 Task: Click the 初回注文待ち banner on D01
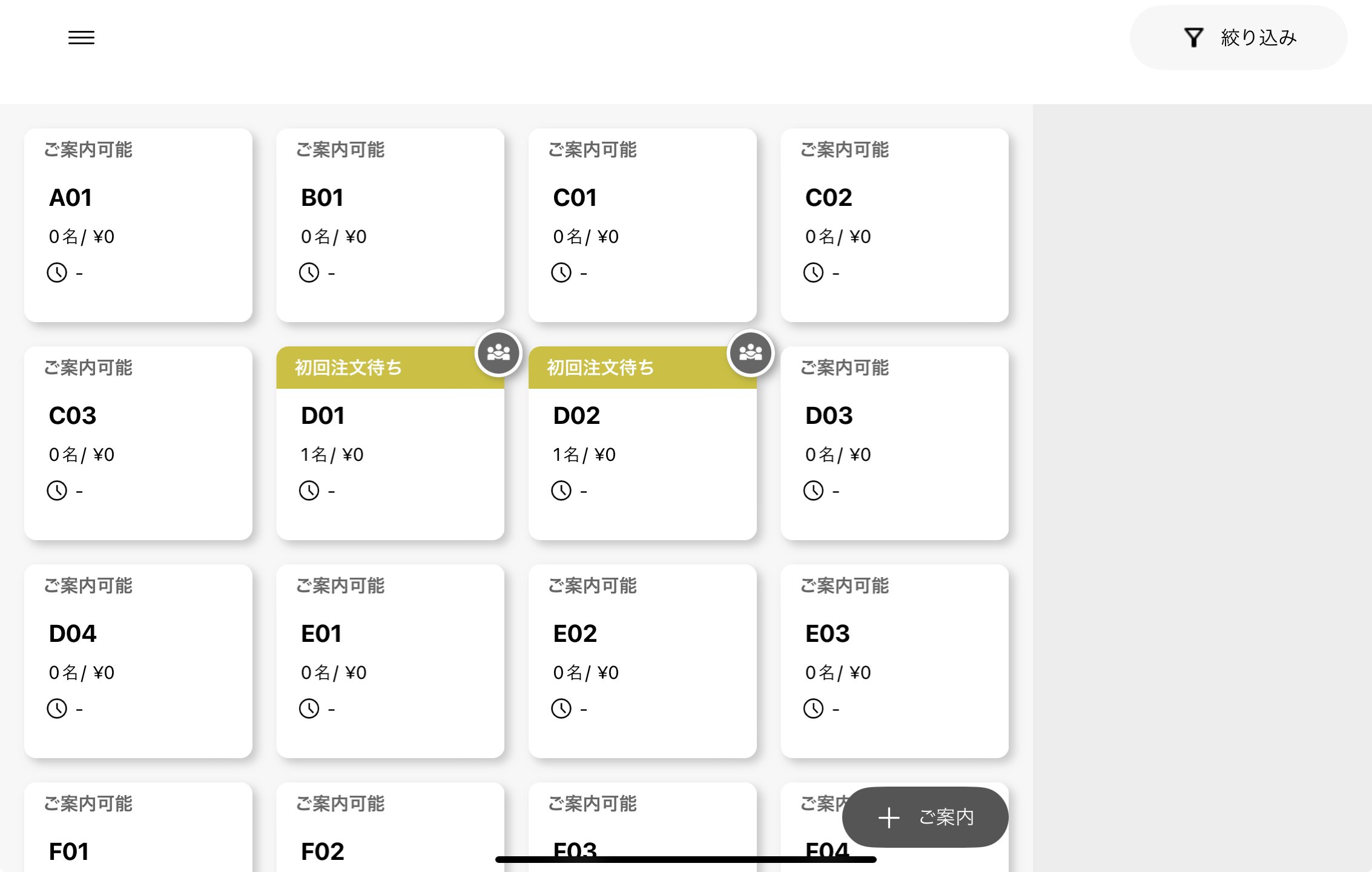pyautogui.click(x=375, y=368)
